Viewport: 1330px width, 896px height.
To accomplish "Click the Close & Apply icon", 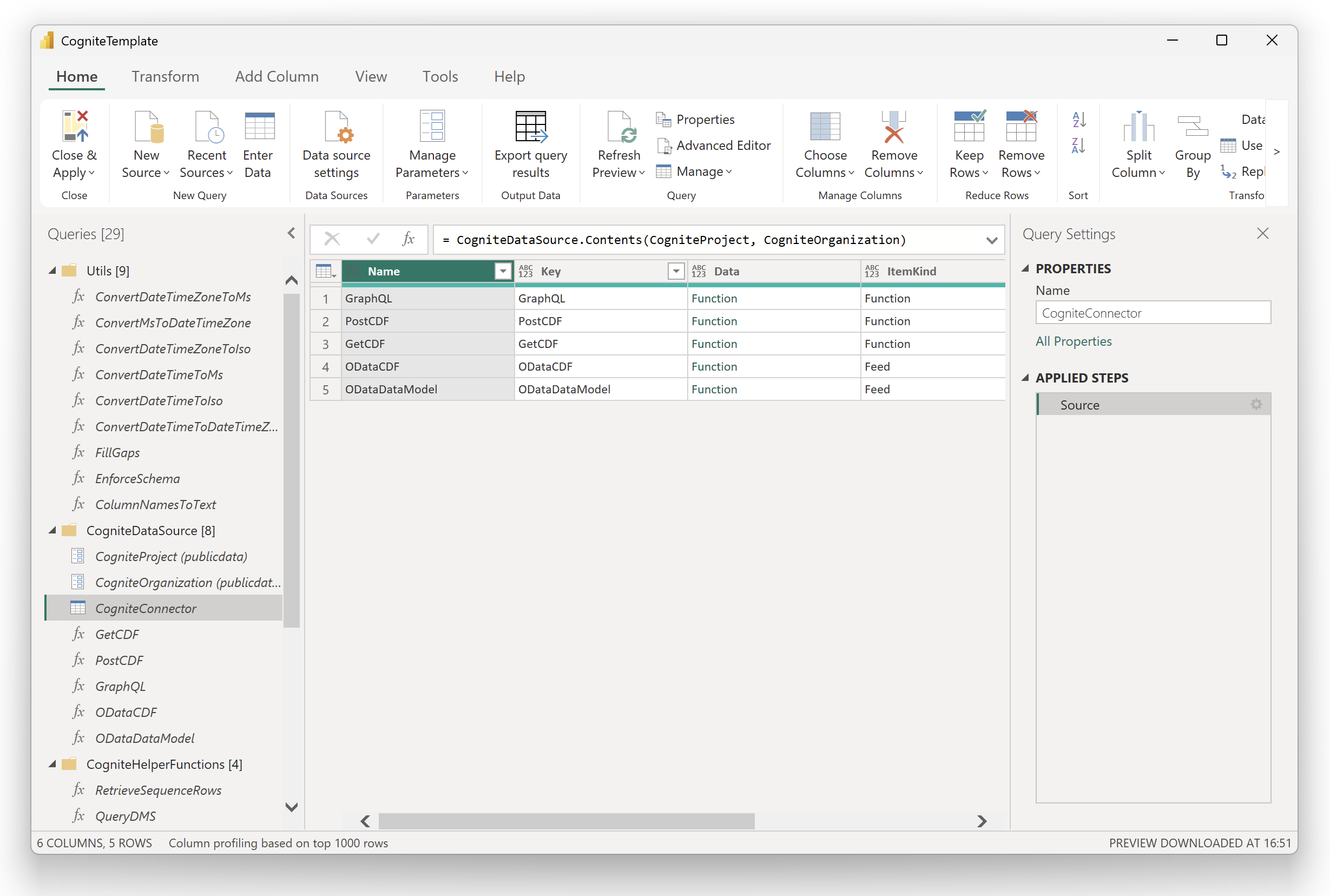I will (75, 126).
